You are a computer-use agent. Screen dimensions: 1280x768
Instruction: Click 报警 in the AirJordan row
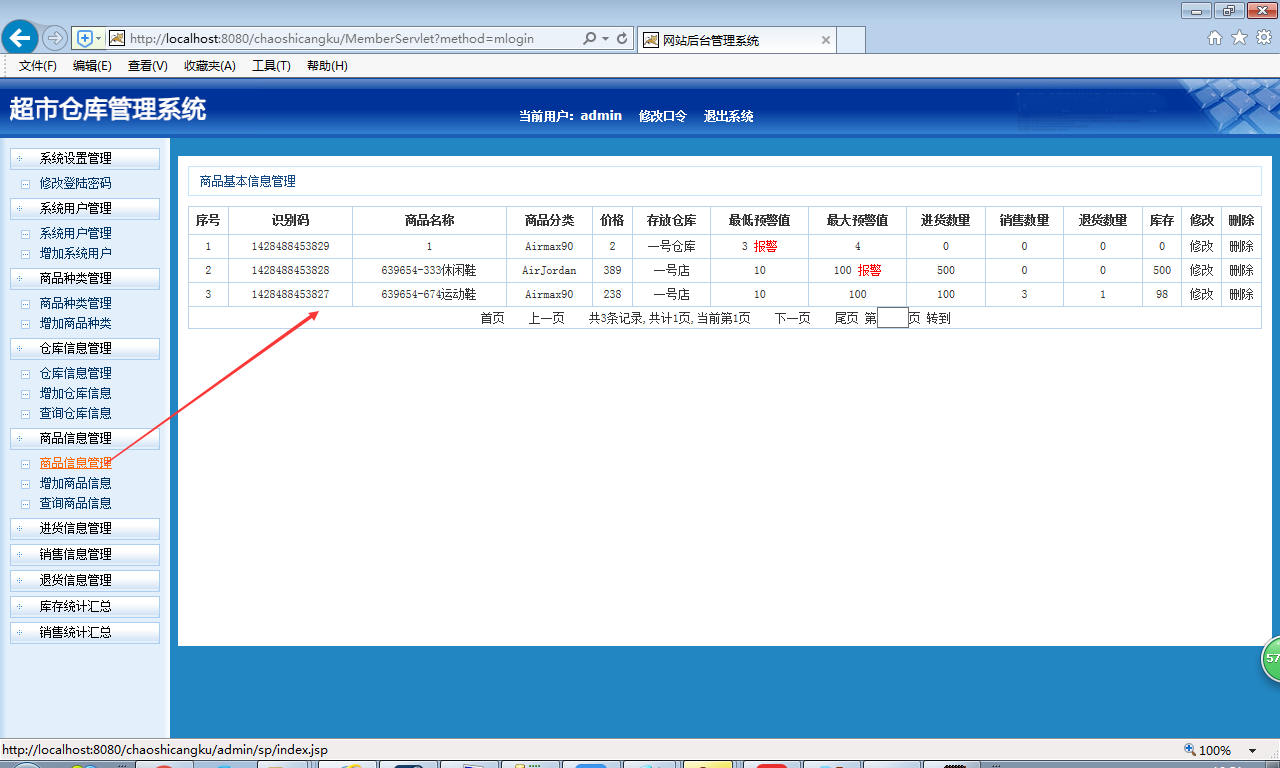tap(869, 270)
